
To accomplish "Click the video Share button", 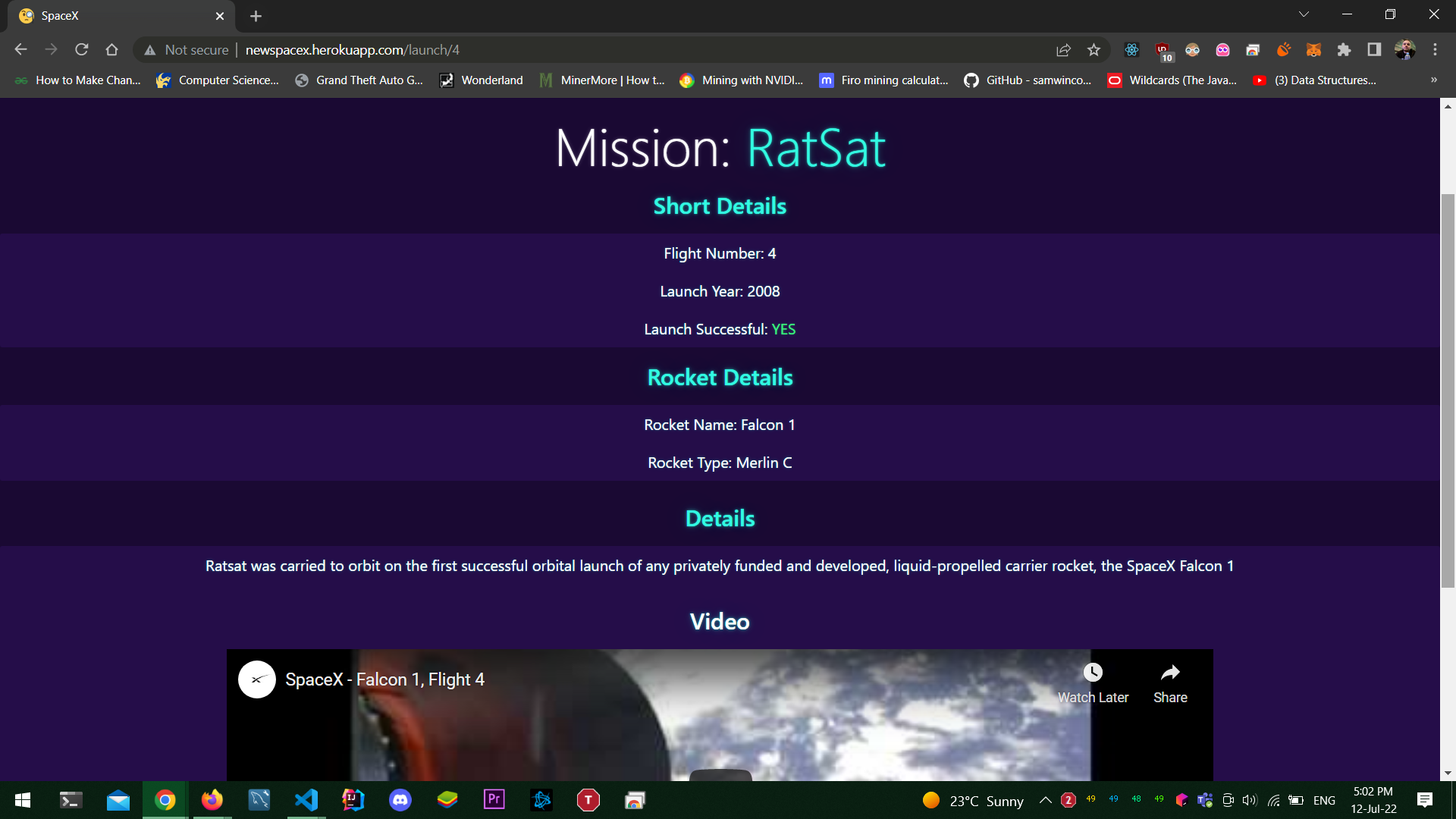I will click(x=1170, y=683).
